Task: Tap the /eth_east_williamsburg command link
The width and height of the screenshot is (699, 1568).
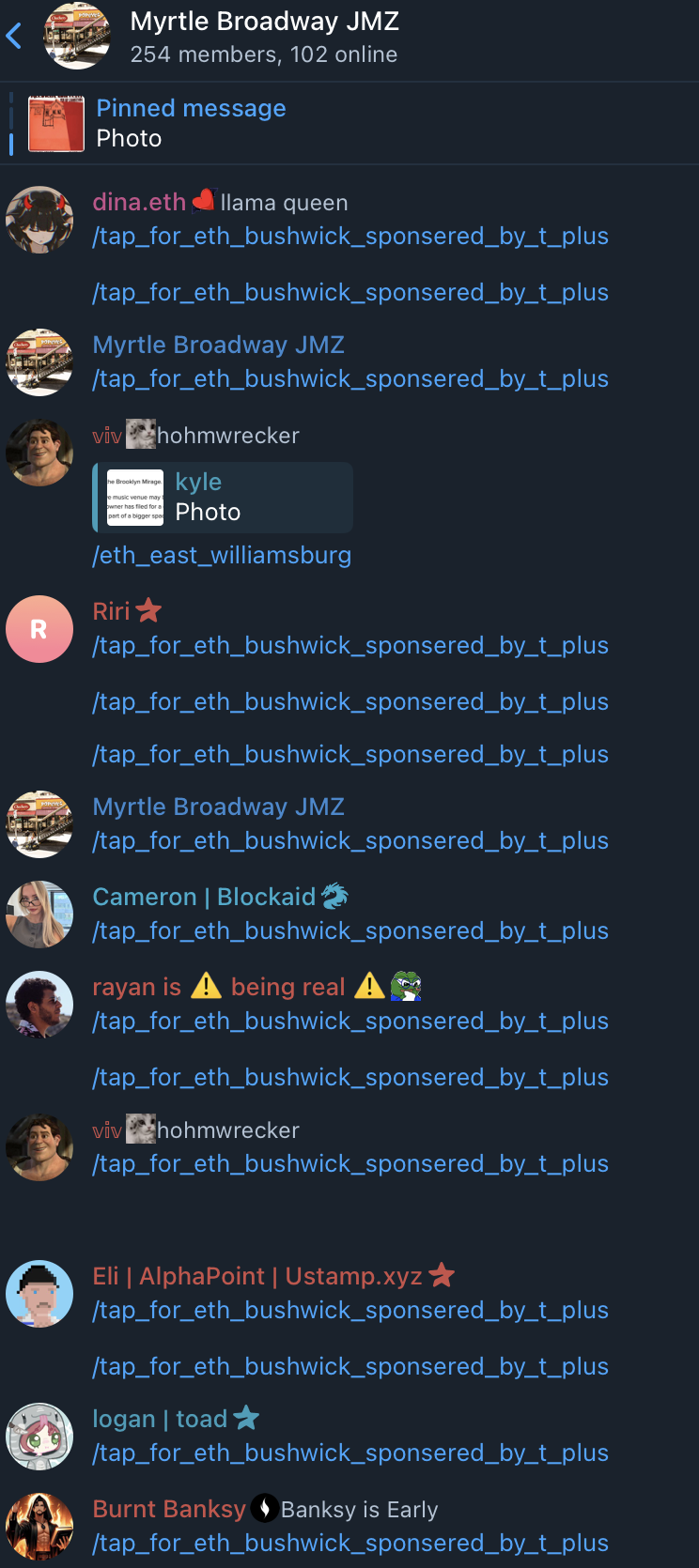Action: click(222, 556)
